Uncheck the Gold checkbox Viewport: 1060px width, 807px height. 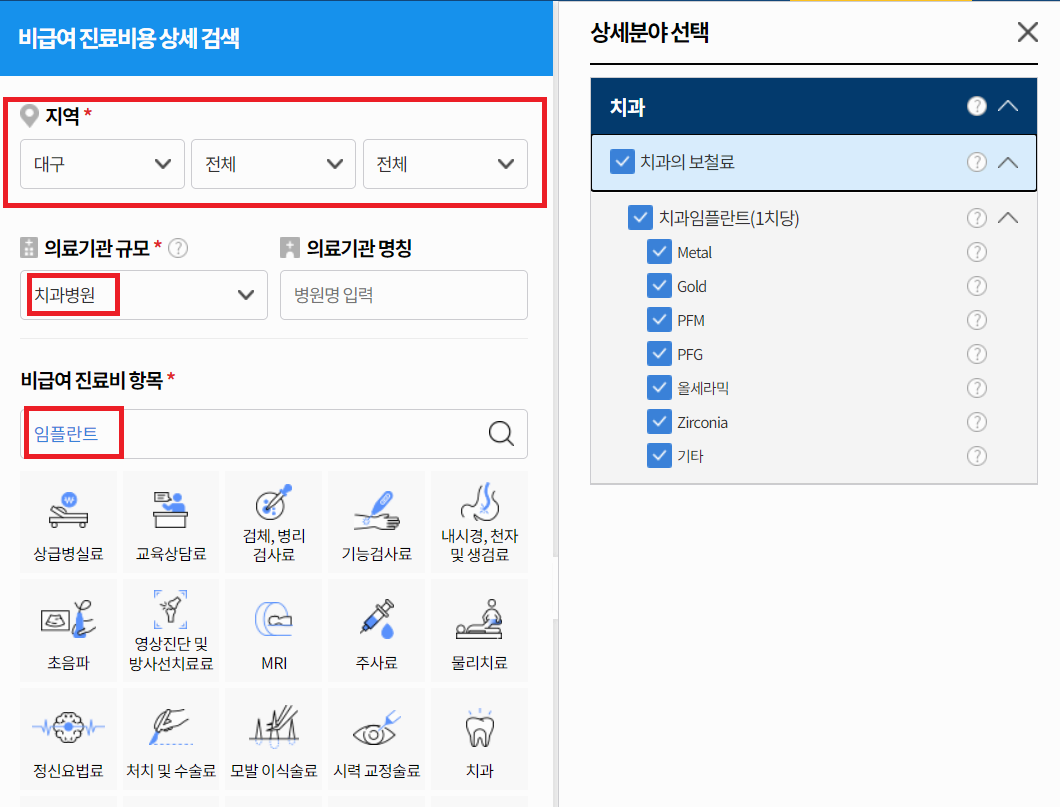[659, 286]
